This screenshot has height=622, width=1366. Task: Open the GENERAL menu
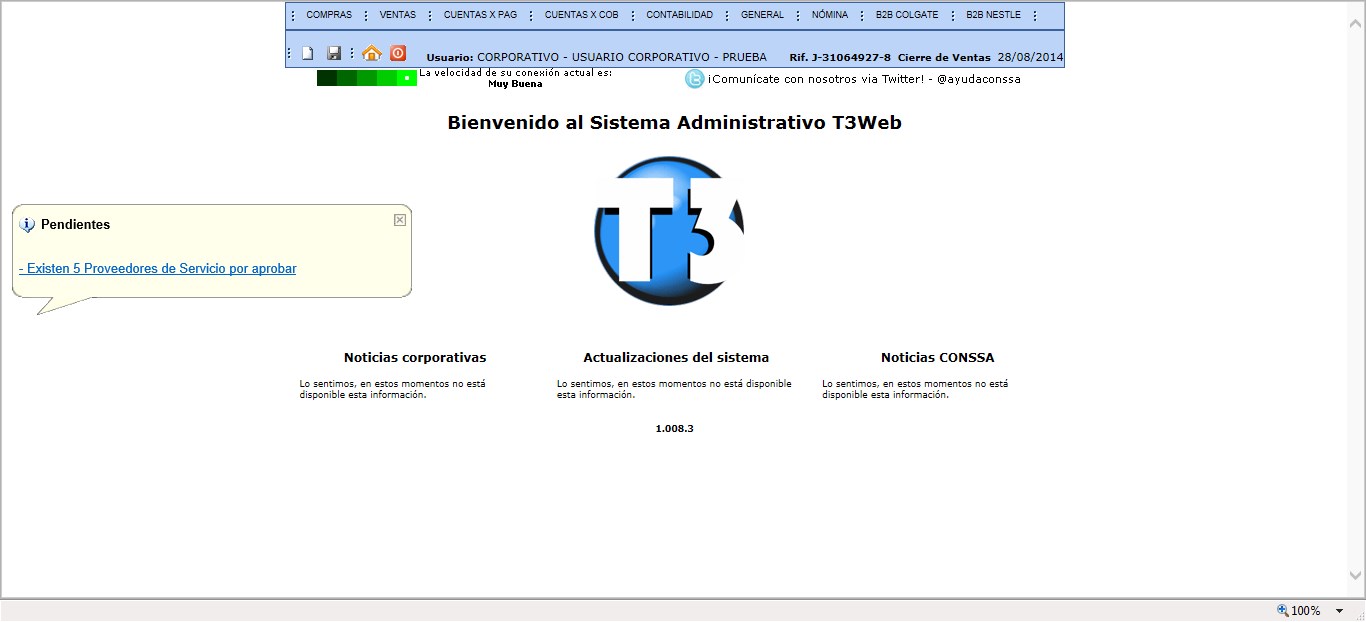[x=762, y=15]
